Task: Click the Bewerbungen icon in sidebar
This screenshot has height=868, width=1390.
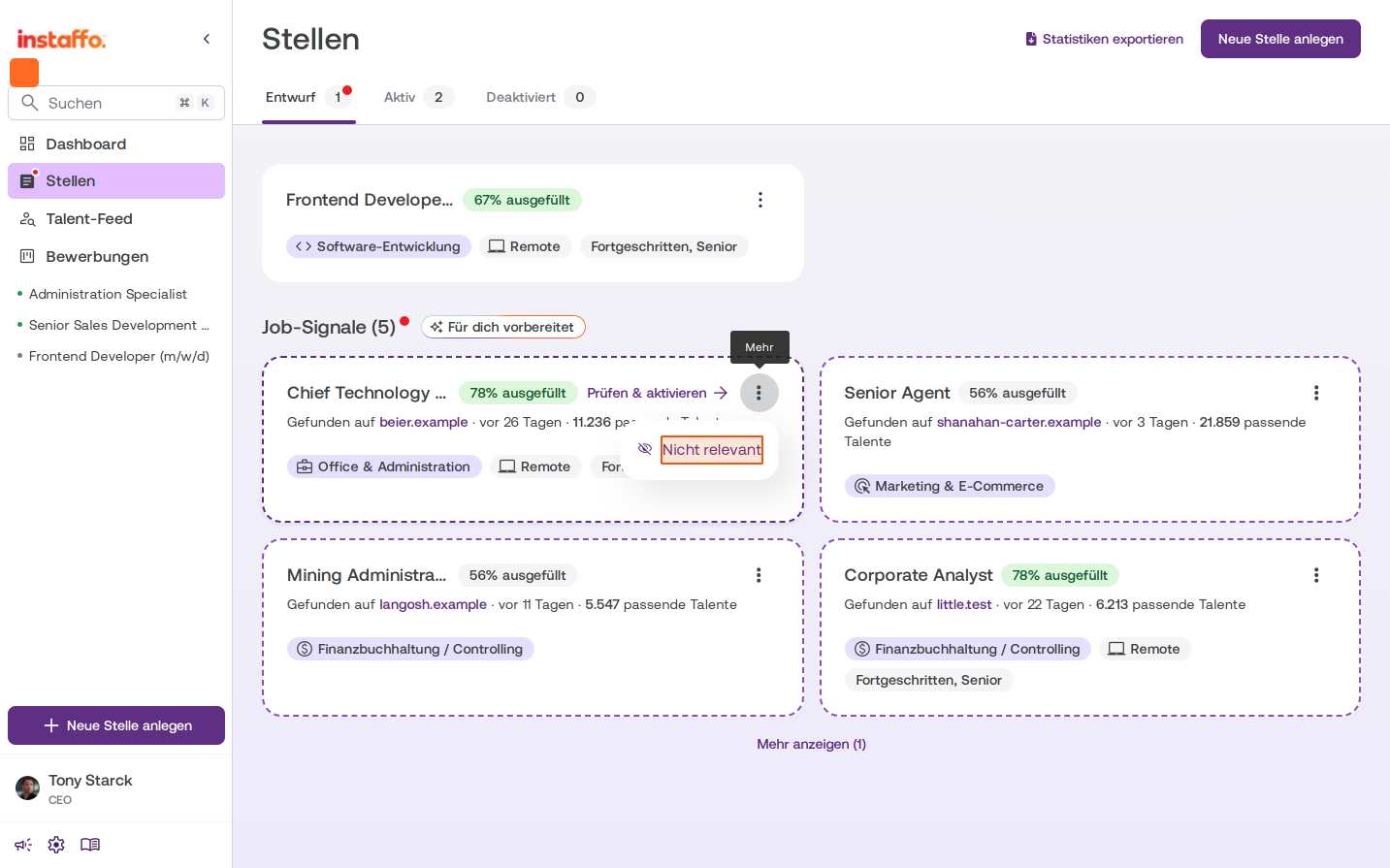Action: [x=27, y=256]
